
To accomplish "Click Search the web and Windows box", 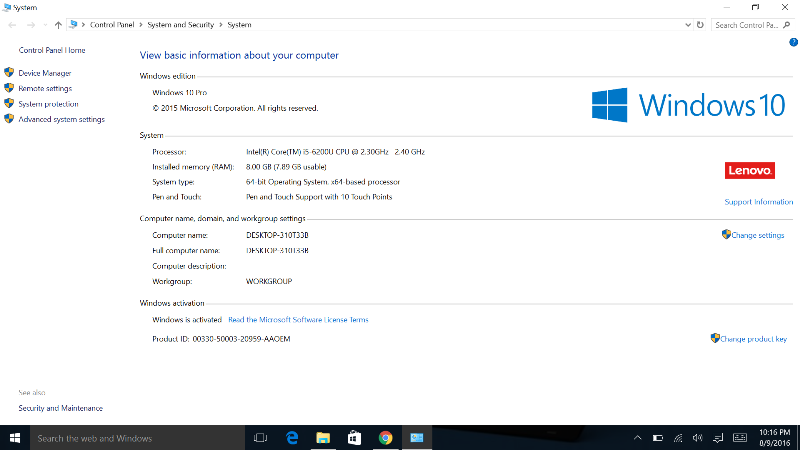I will pyautogui.click(x=137, y=438).
